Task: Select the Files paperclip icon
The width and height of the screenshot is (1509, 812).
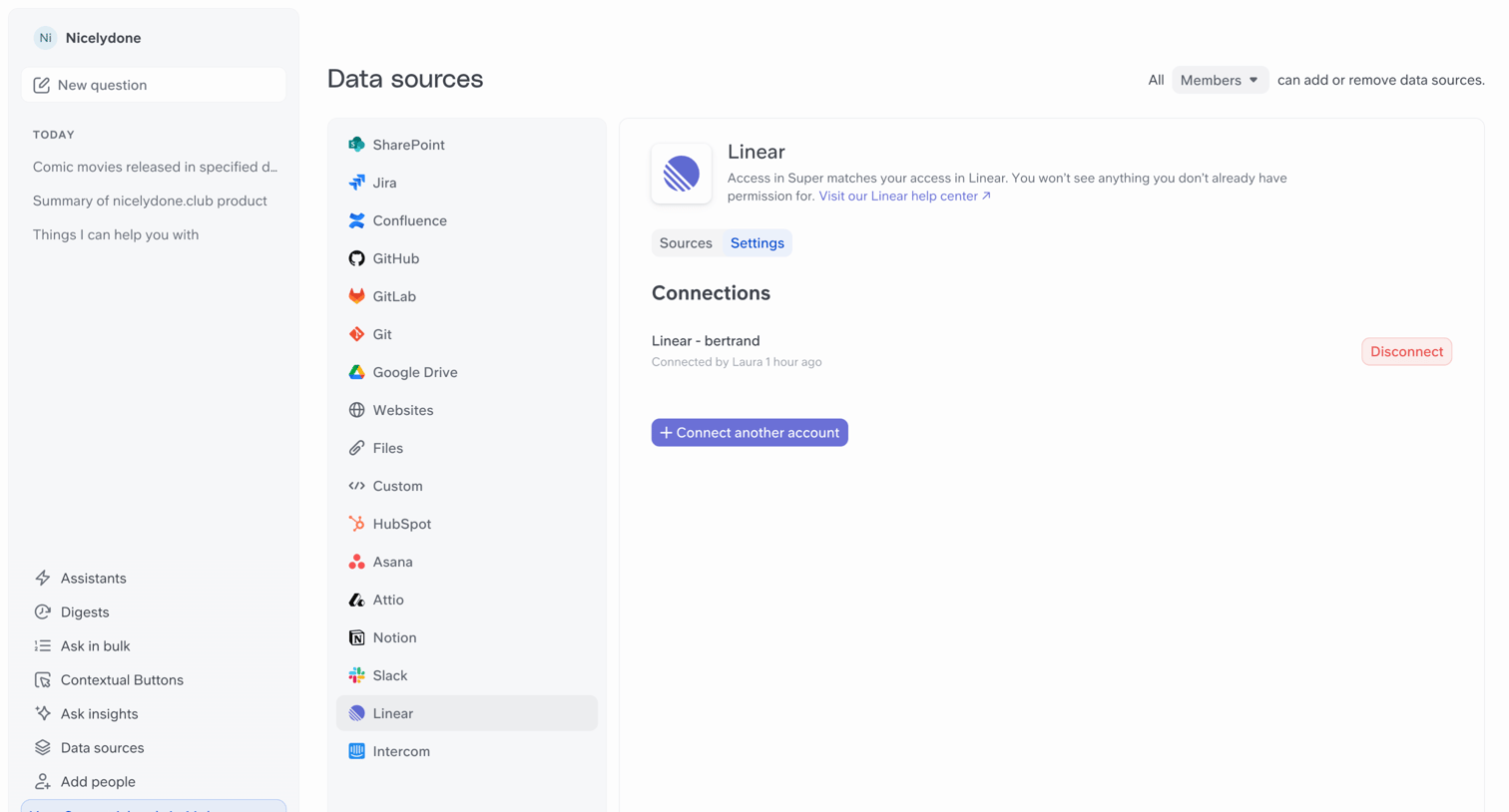Action: pos(356,448)
